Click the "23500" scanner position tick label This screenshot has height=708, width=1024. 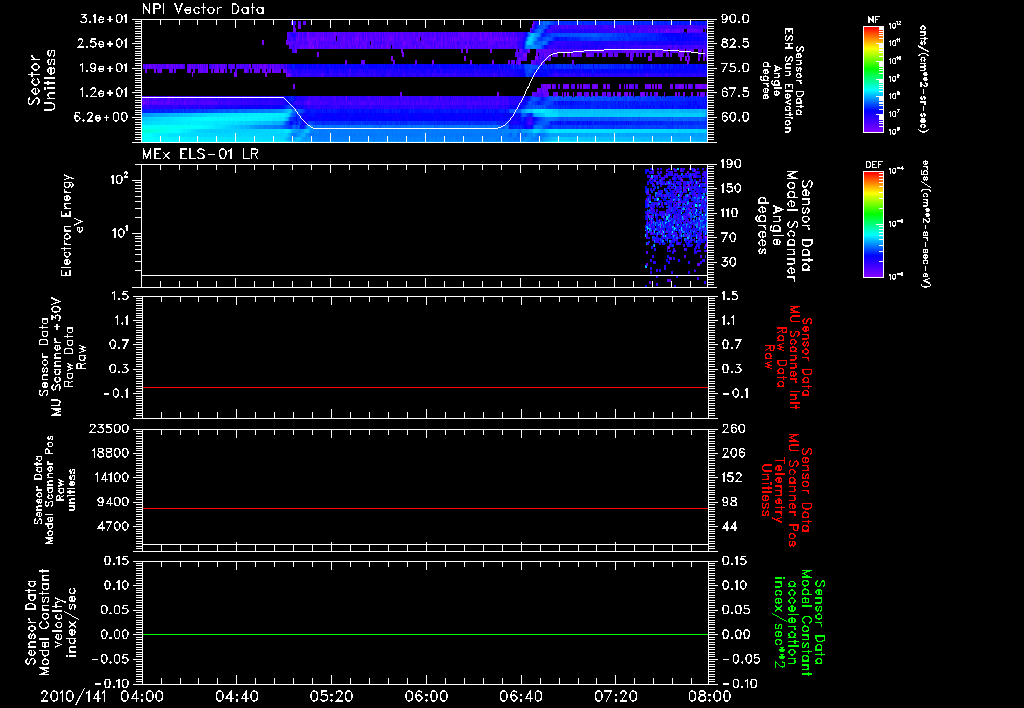click(x=110, y=428)
